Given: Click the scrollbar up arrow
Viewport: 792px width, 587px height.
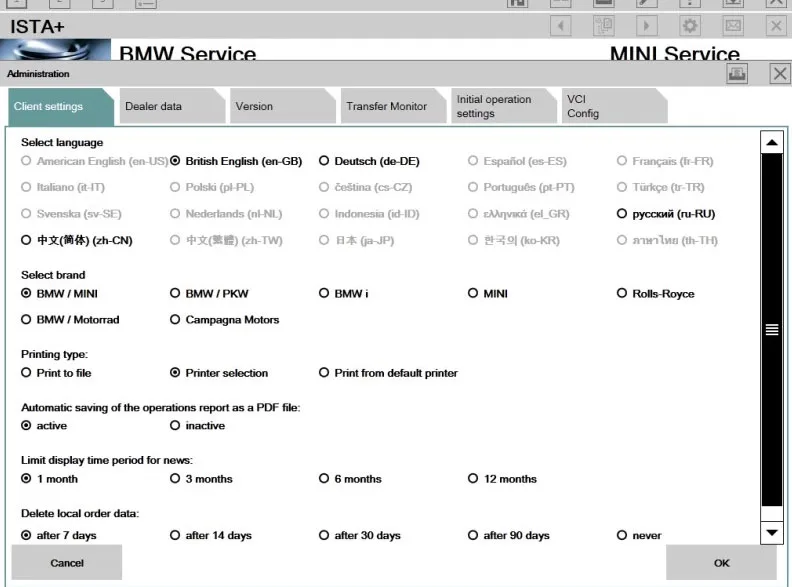Looking at the screenshot, I should tap(772, 142).
